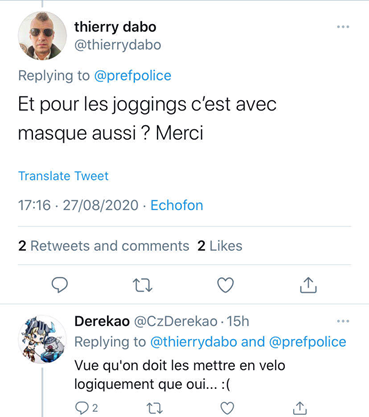Image resolution: width=369 pixels, height=417 pixels.
Task: Open more options for thierry dabo's tweet
Action: pos(343,27)
